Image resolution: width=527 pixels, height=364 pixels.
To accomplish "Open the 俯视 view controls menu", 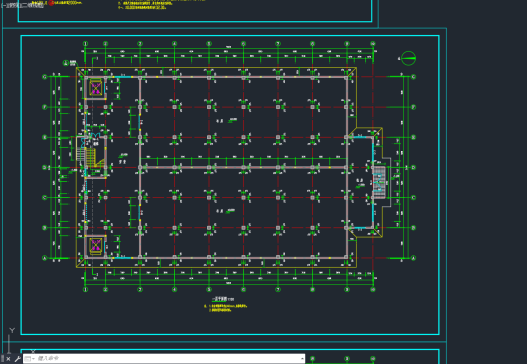I will (12, 5).
